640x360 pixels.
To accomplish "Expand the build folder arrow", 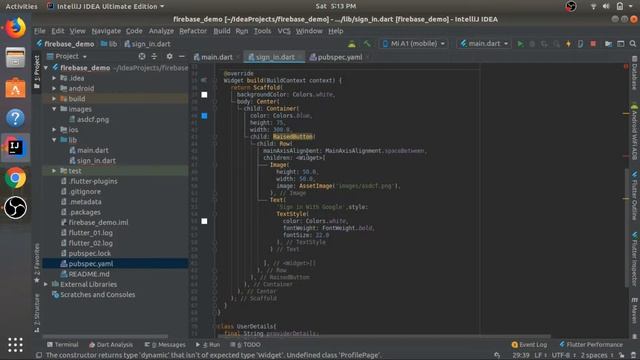I will [54, 99].
